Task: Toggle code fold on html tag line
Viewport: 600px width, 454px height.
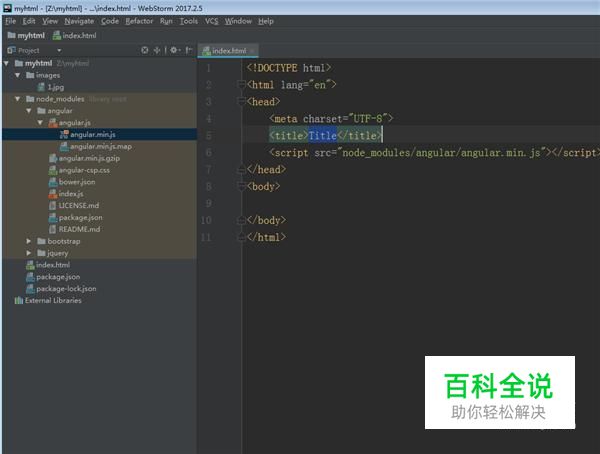Action: (x=241, y=84)
